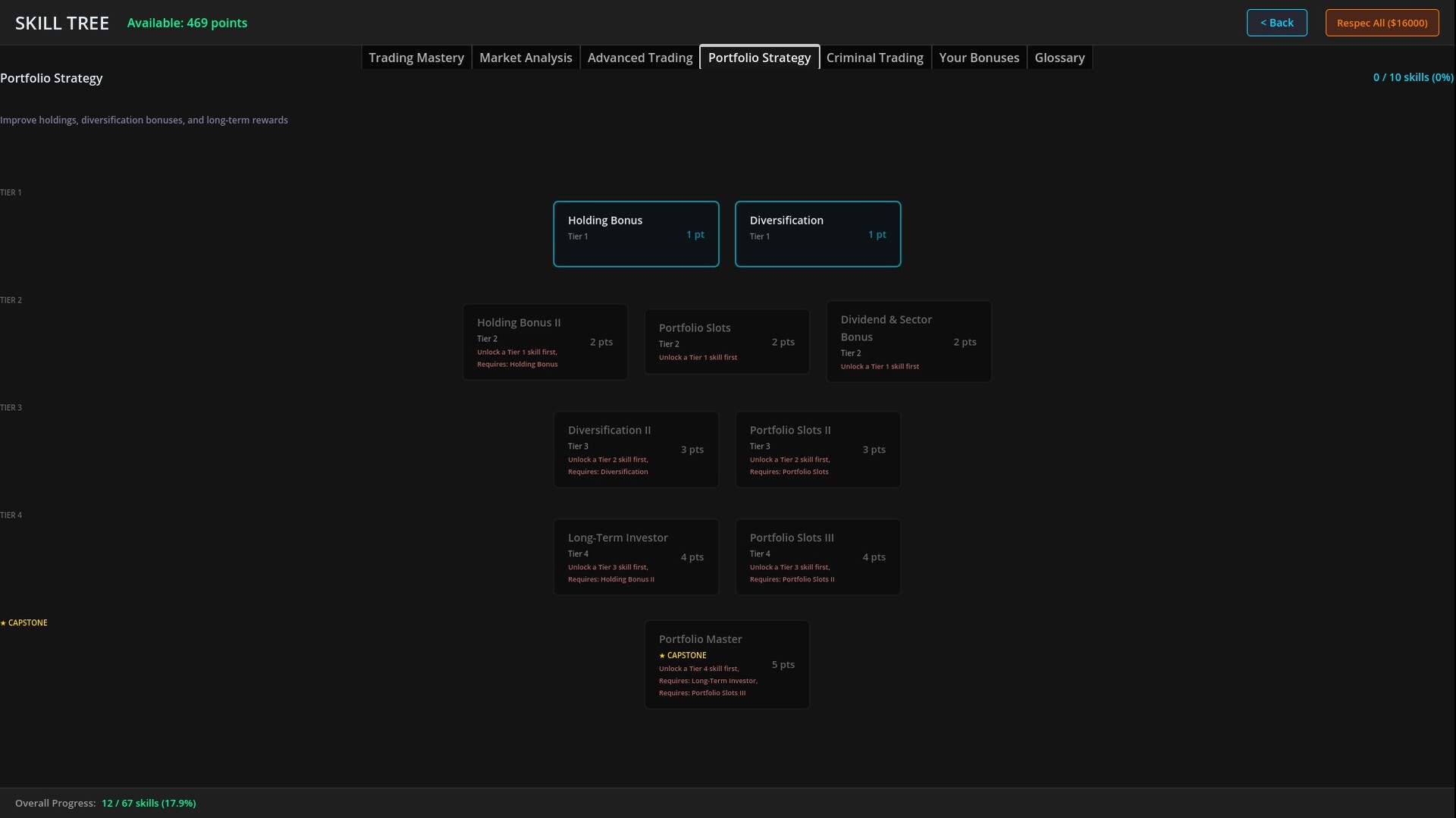
Task: Select the Portfolio Strategy tab
Action: 759,57
